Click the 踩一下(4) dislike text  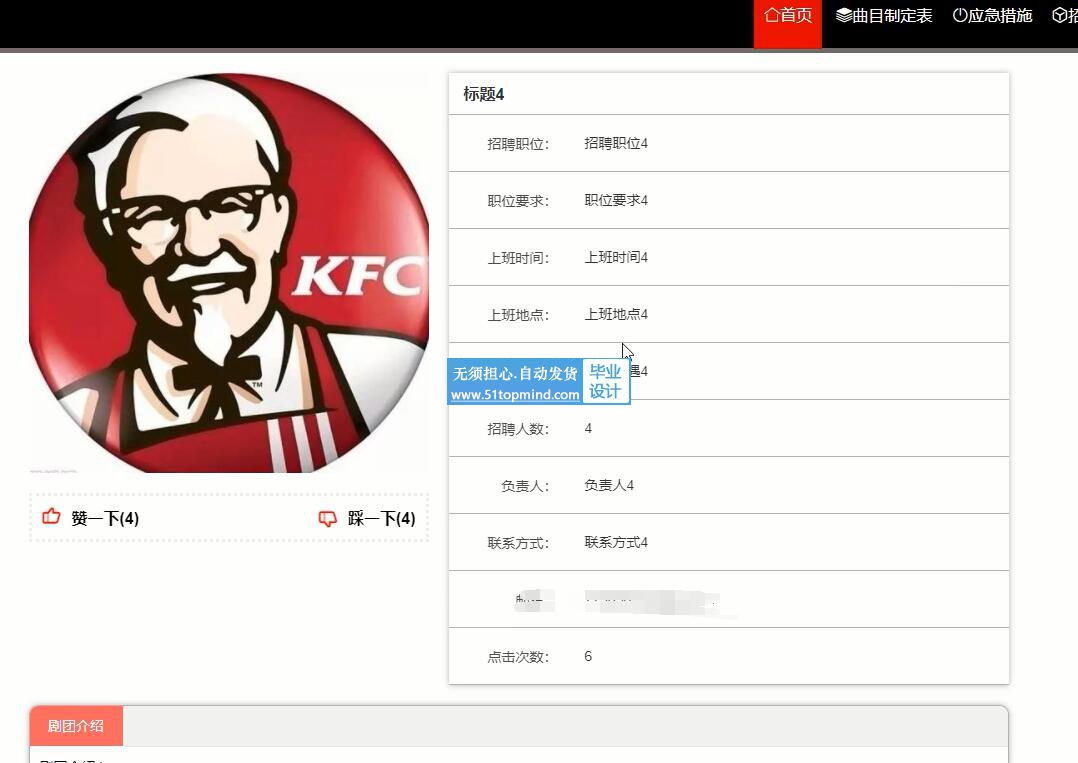pyautogui.click(x=382, y=518)
